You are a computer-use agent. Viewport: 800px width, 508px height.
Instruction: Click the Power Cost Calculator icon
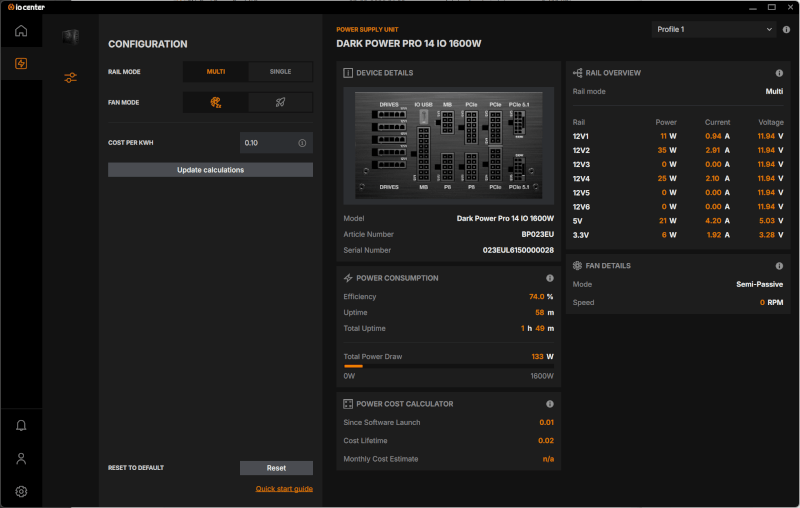pyautogui.click(x=348, y=404)
